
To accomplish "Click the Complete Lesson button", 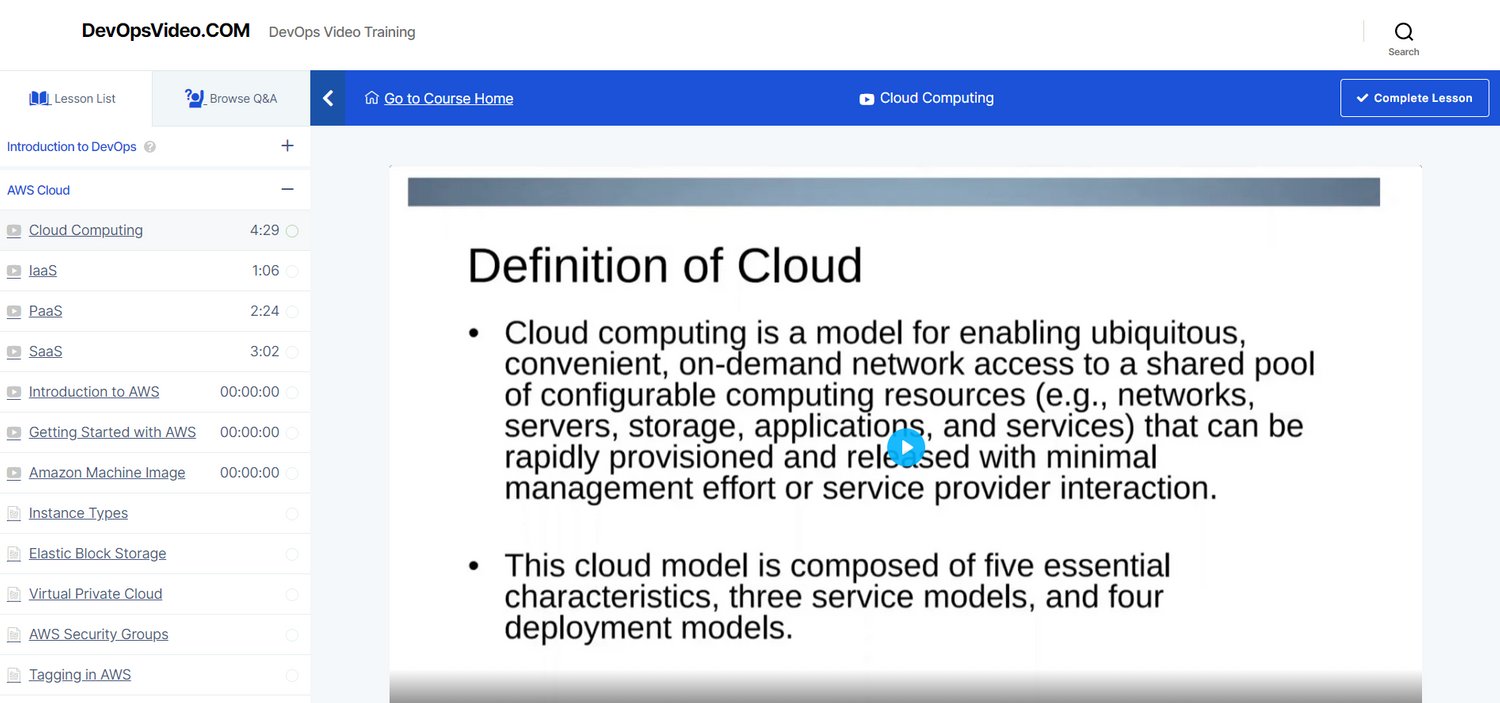I will 1414,98.
